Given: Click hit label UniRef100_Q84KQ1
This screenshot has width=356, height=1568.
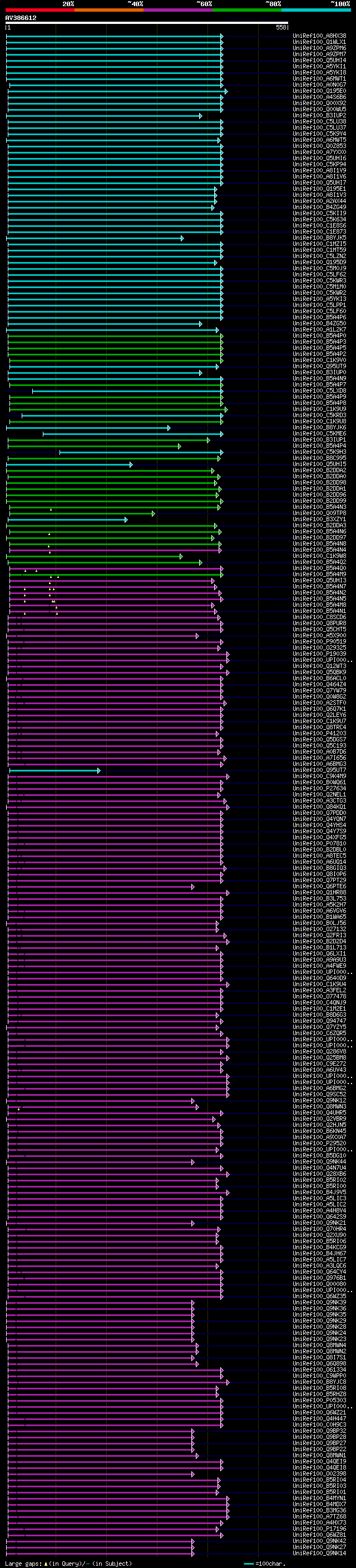Looking at the screenshot, I should (319, 807).
